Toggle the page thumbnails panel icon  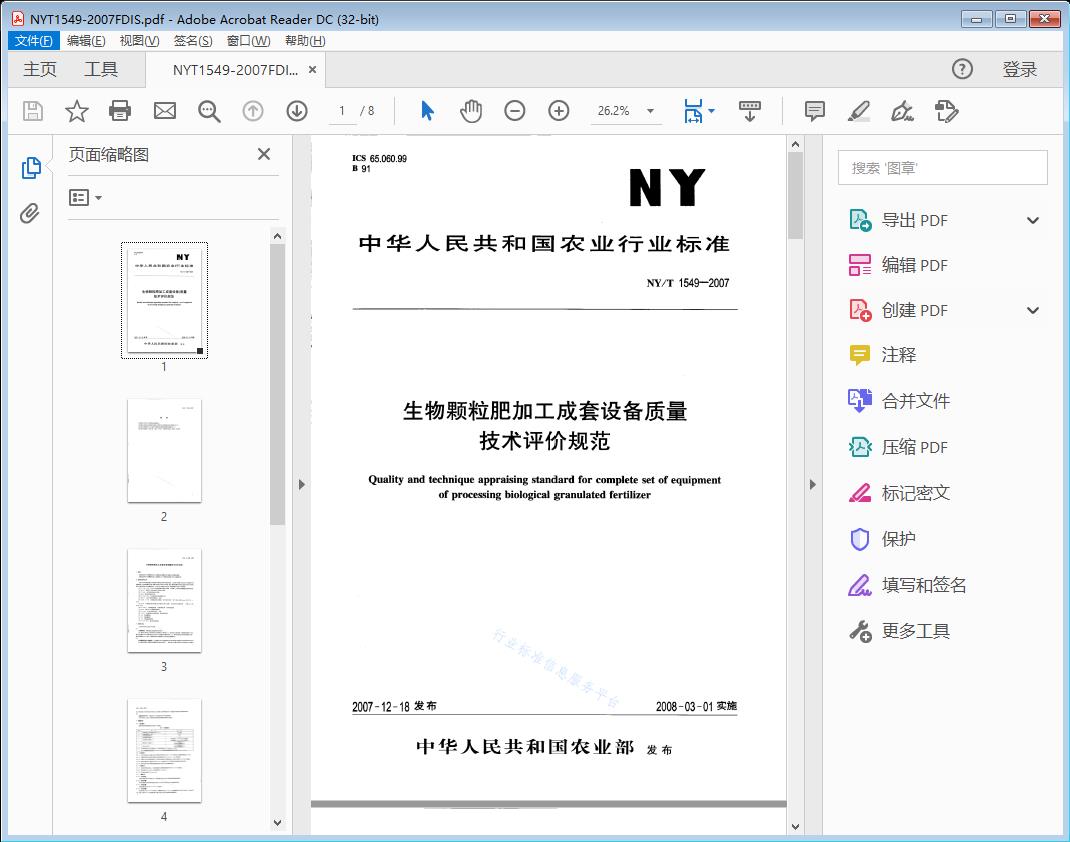[30, 168]
